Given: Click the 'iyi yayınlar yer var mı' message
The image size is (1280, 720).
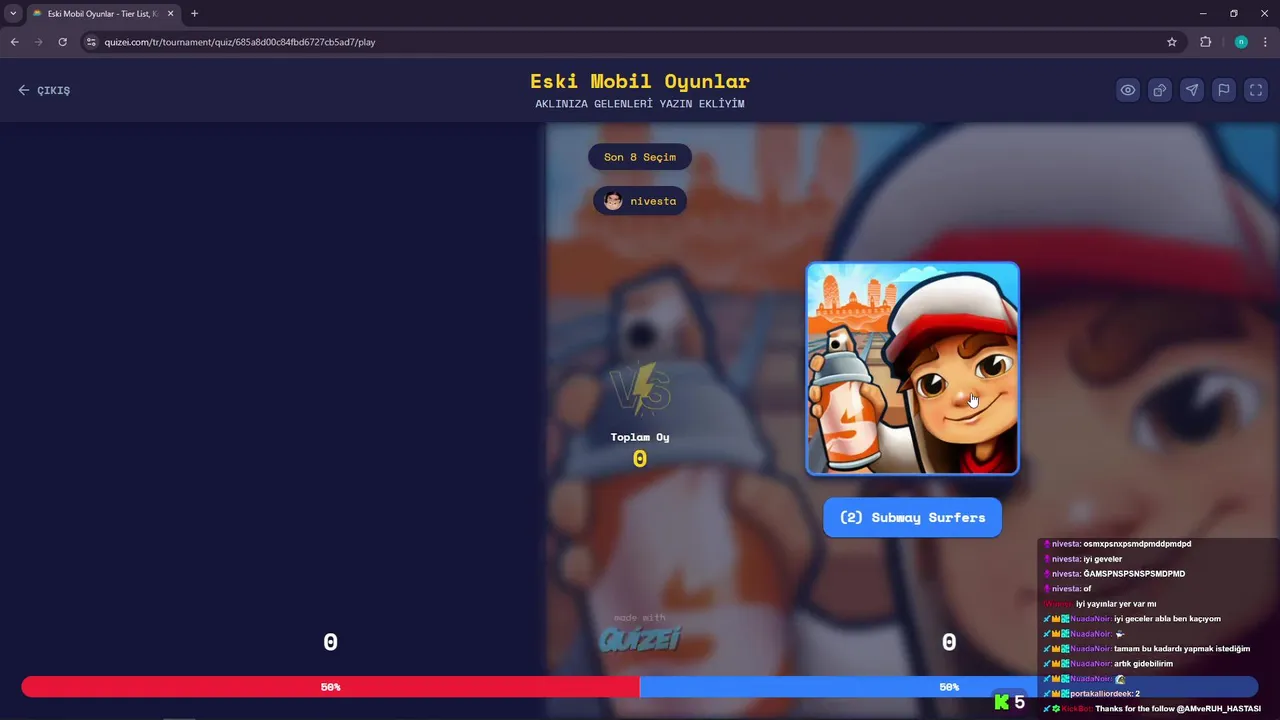Looking at the screenshot, I should pyautogui.click(x=1100, y=604).
